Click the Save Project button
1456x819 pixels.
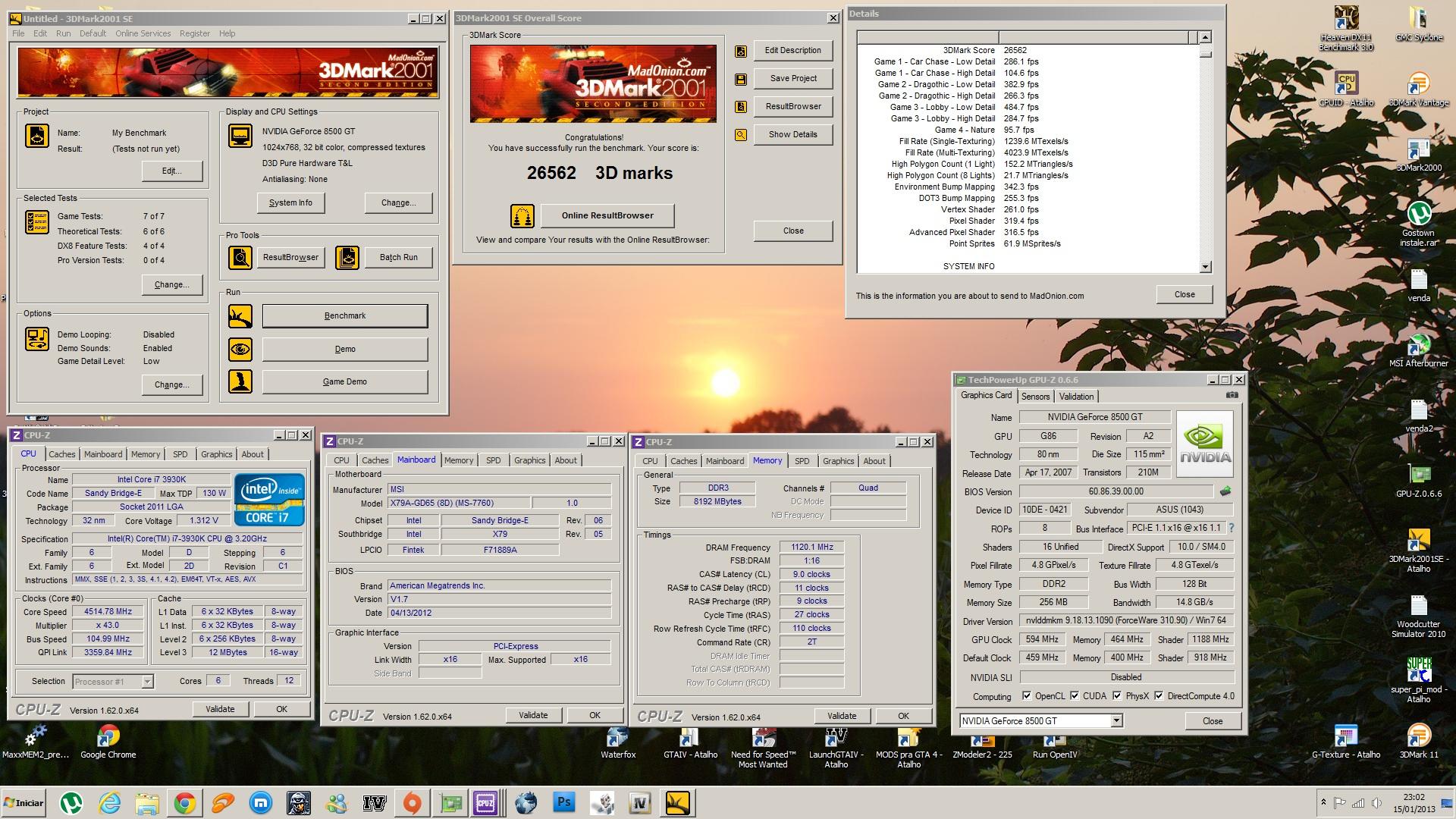793,78
